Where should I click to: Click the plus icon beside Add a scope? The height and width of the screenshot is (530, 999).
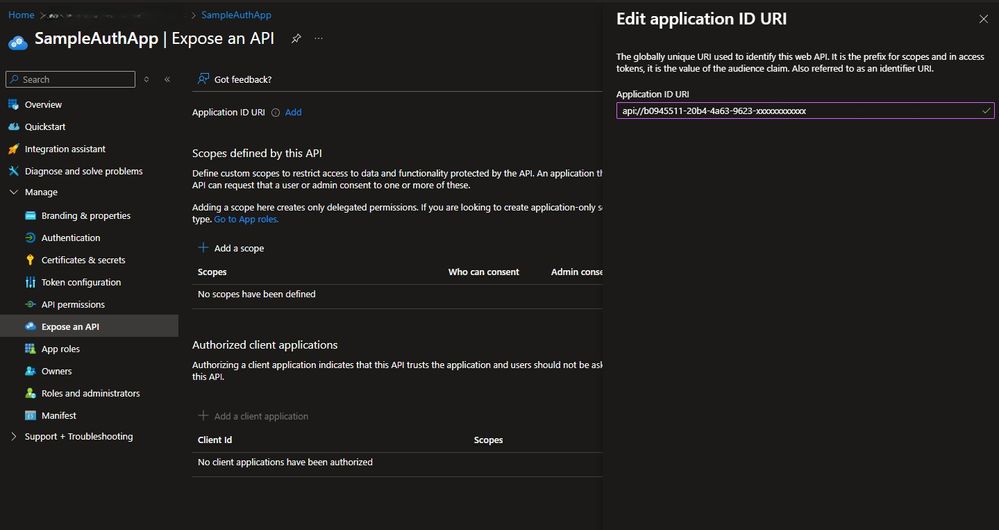coord(203,248)
